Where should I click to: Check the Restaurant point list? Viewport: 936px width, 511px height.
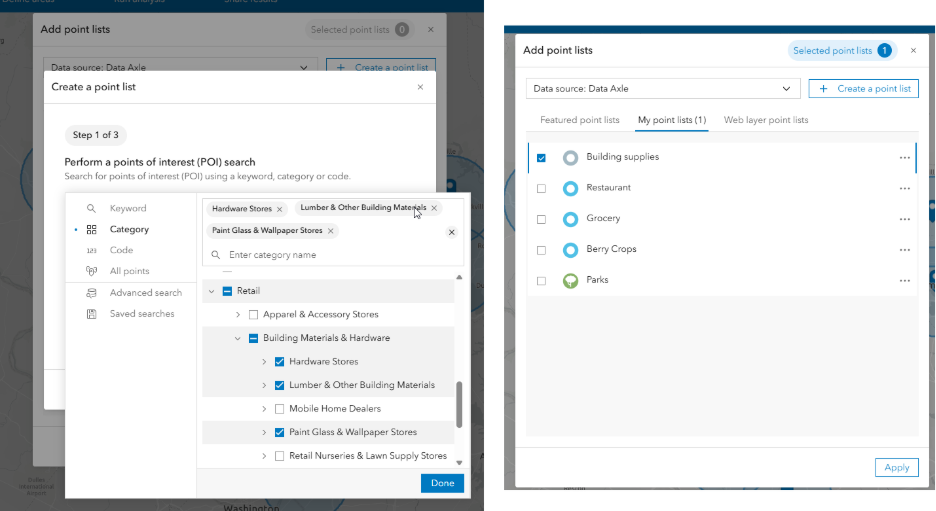click(x=541, y=189)
